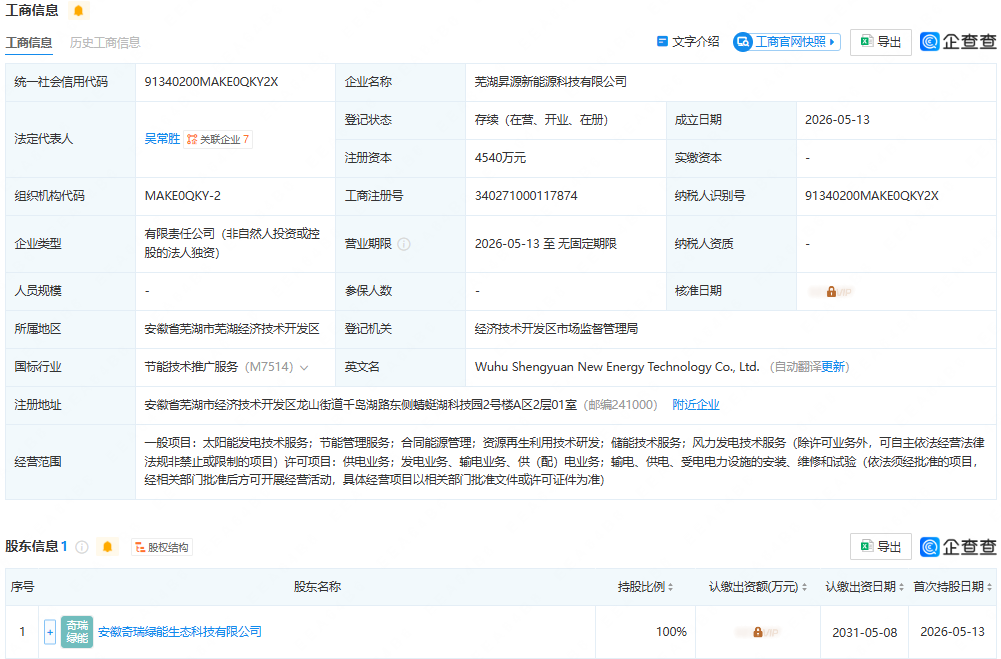Switch to the 工商信息 tab

coord(29,43)
